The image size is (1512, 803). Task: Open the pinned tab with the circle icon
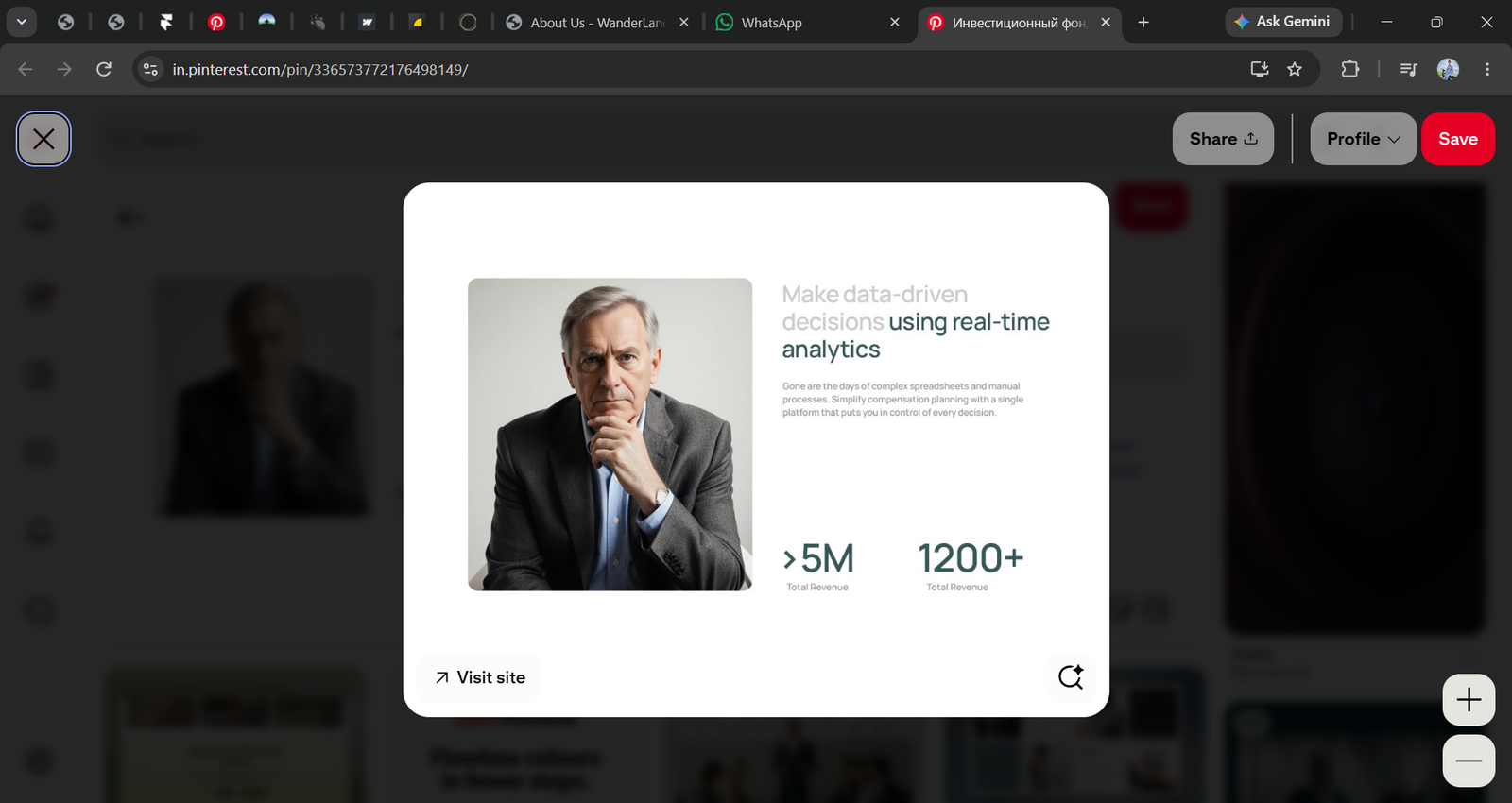468,22
